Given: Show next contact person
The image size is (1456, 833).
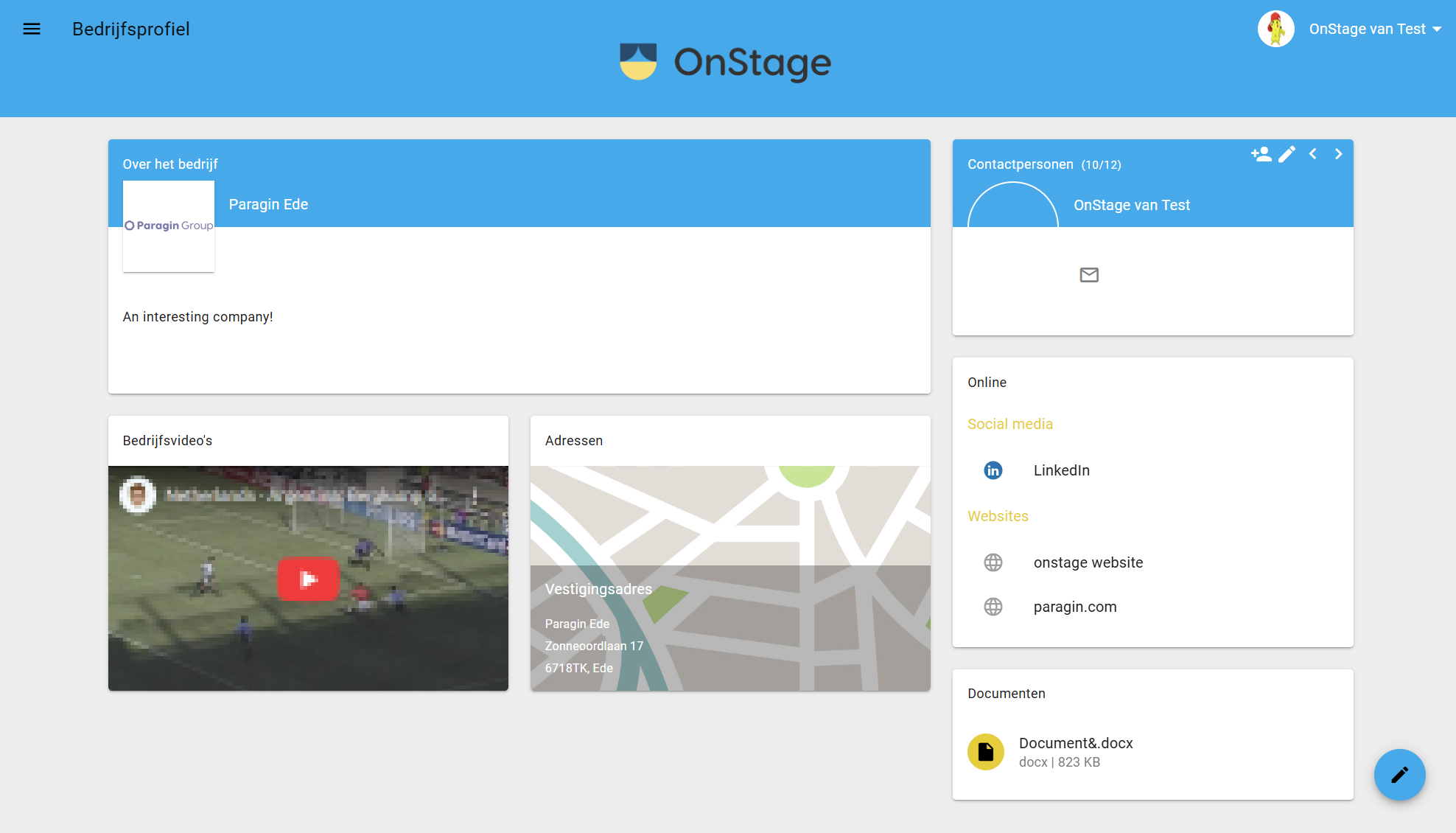Looking at the screenshot, I should pyautogui.click(x=1338, y=154).
